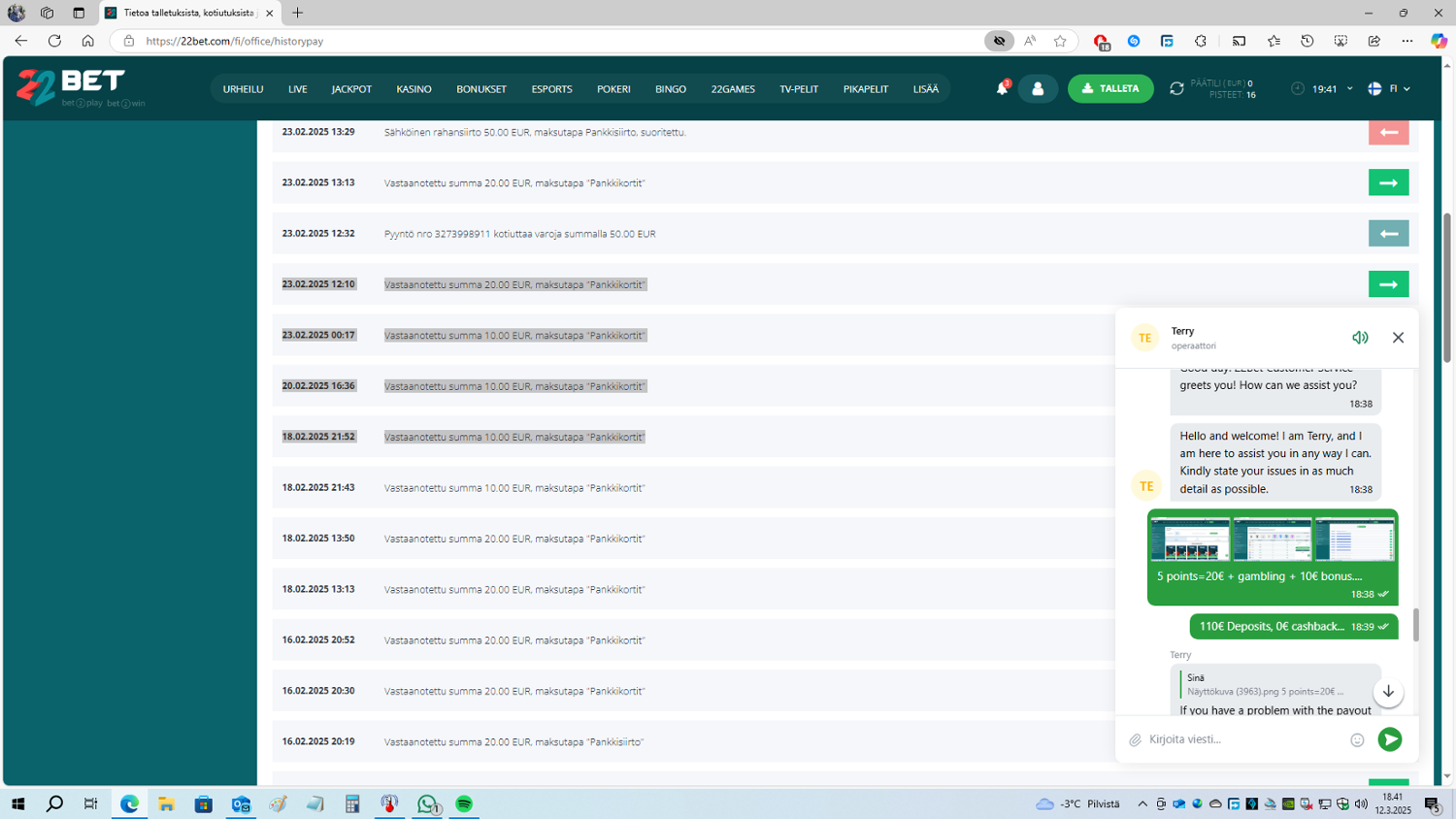
Task: Open the URHEILU menu
Action: pos(243,89)
